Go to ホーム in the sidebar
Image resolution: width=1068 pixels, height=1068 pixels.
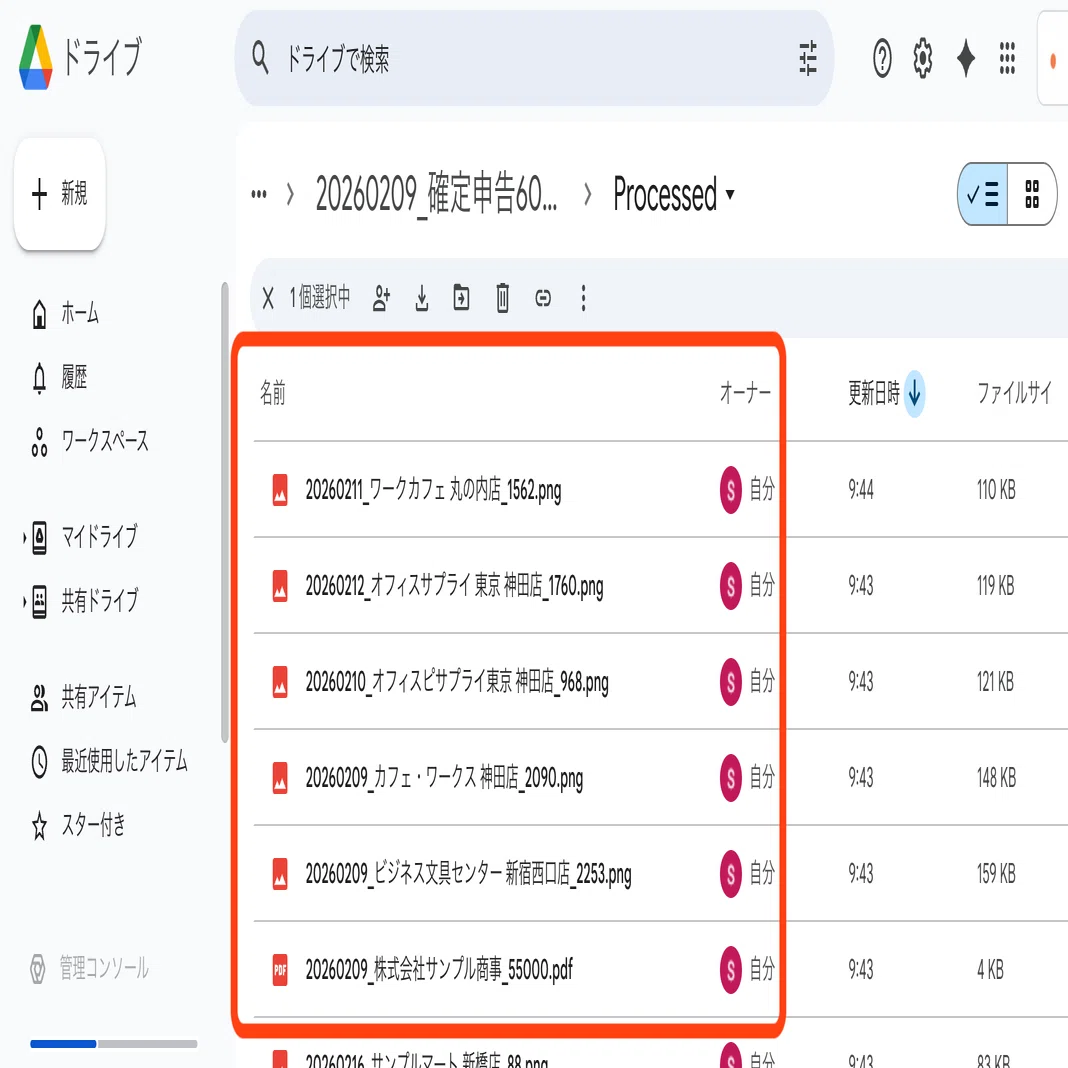click(65, 313)
